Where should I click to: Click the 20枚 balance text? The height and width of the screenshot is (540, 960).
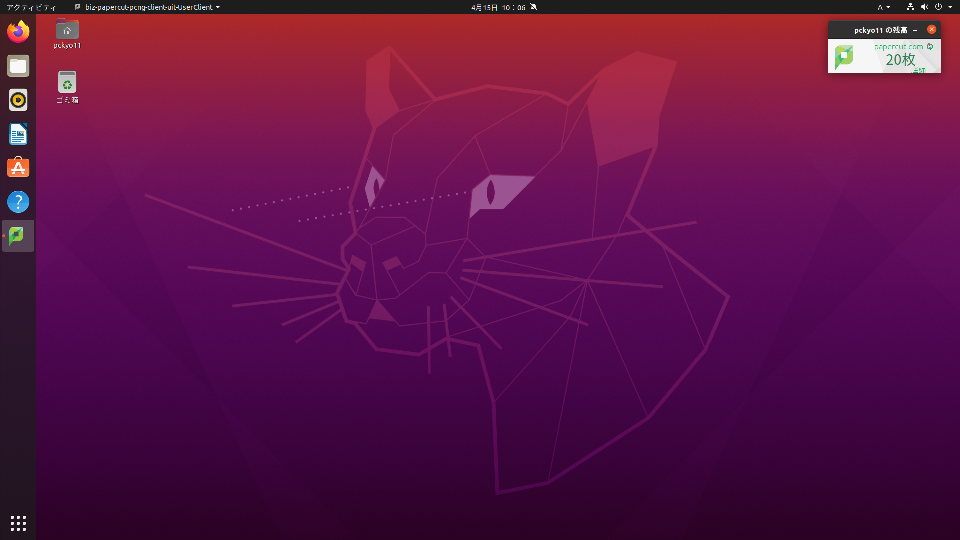(900, 59)
